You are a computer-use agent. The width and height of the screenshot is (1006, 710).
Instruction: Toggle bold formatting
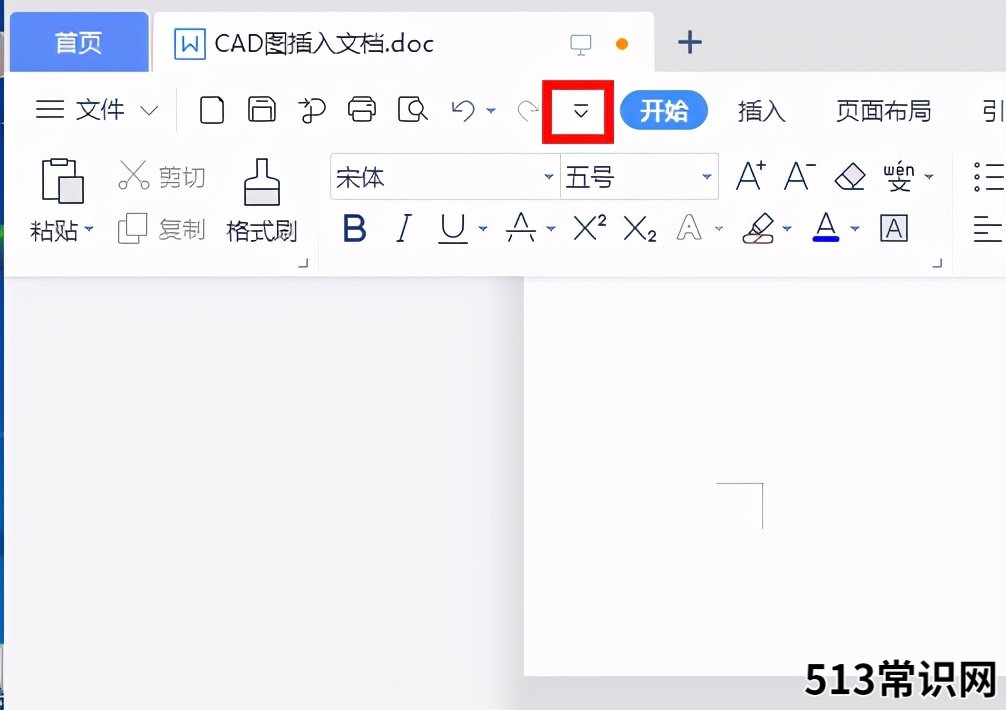354,228
